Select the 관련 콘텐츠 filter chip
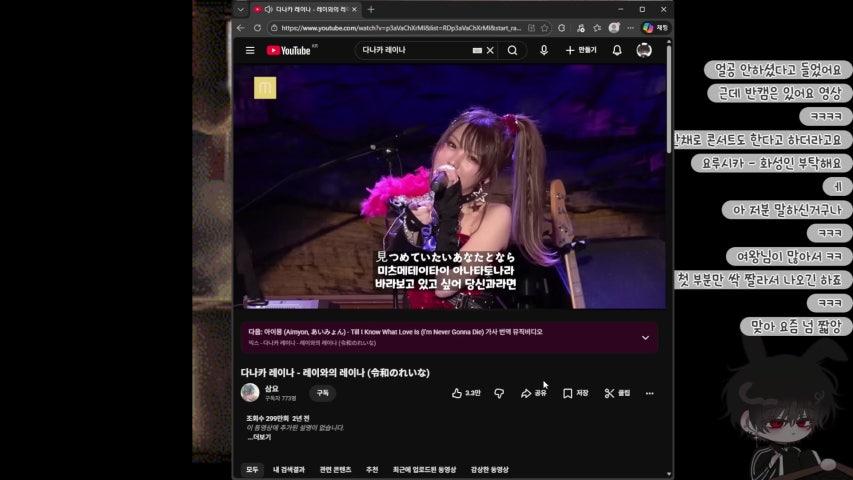The image size is (853, 480). (335, 469)
